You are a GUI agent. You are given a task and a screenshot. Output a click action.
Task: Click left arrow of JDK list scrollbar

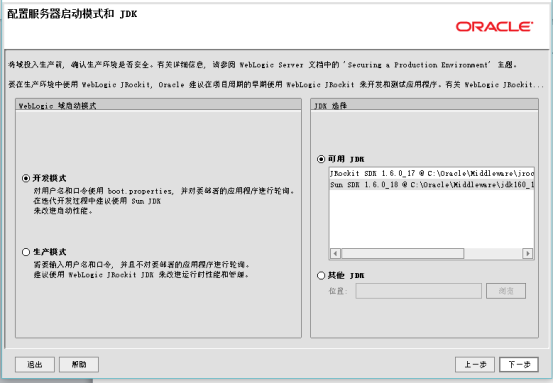point(335,253)
